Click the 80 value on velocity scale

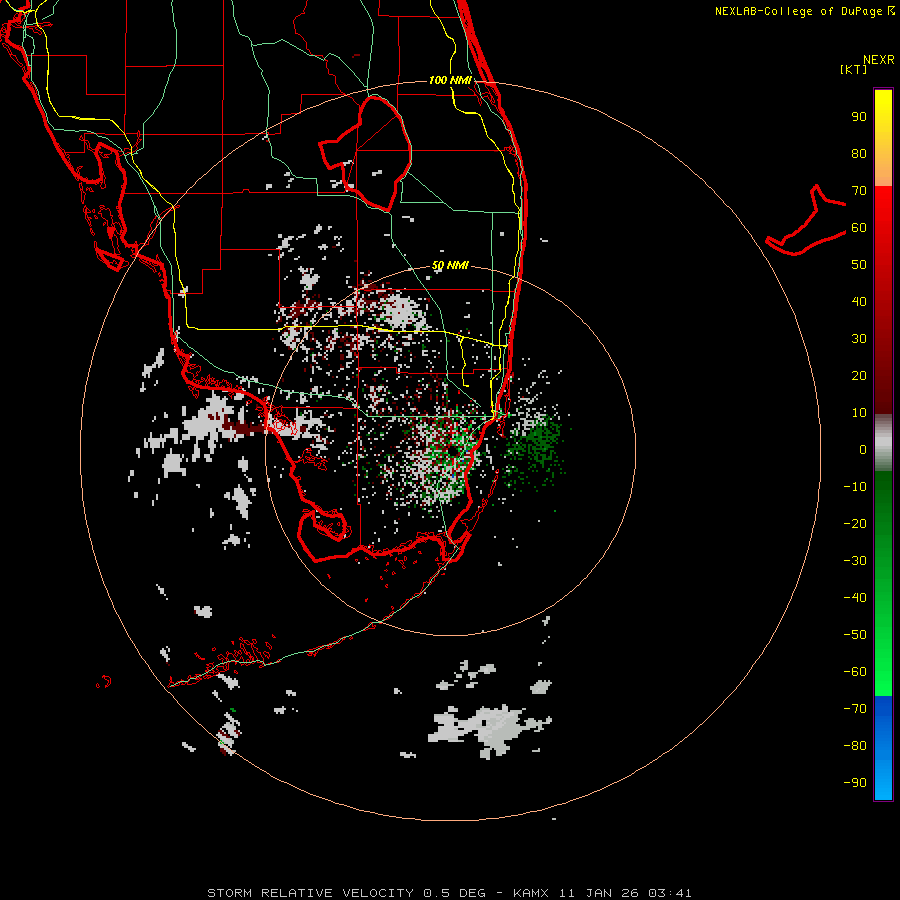(x=859, y=153)
